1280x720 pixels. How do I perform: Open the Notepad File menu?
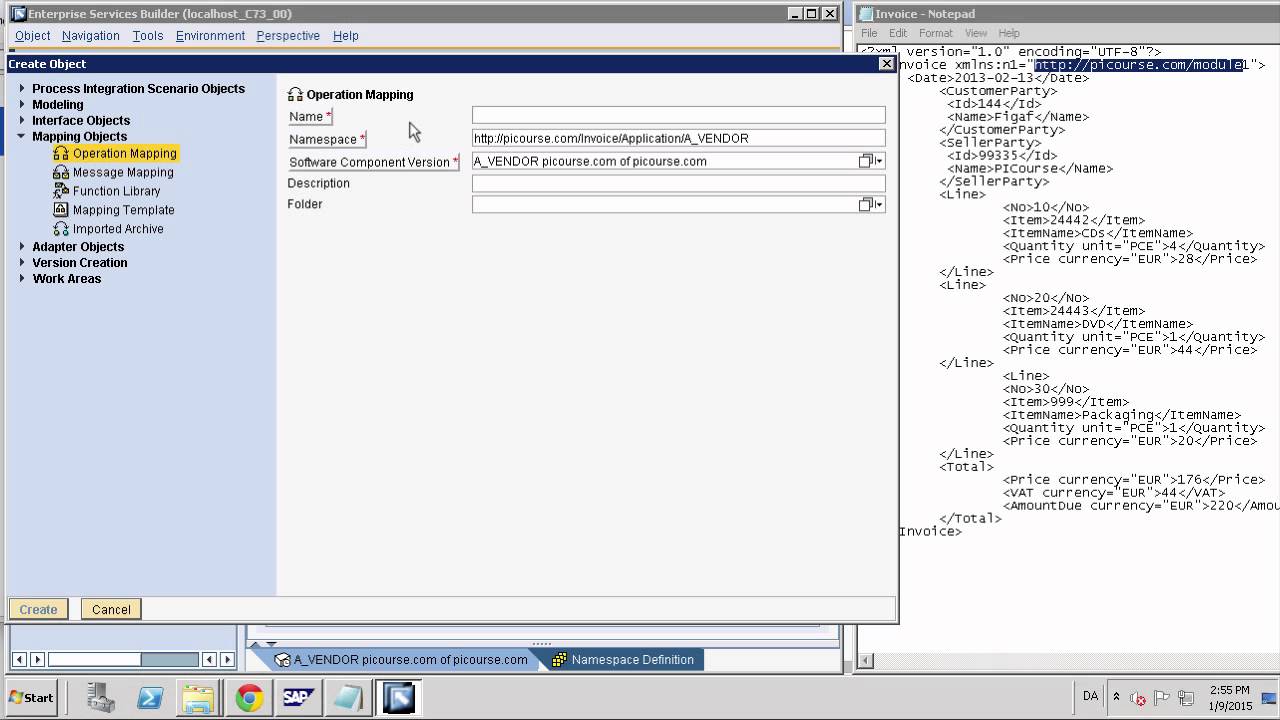coord(869,33)
